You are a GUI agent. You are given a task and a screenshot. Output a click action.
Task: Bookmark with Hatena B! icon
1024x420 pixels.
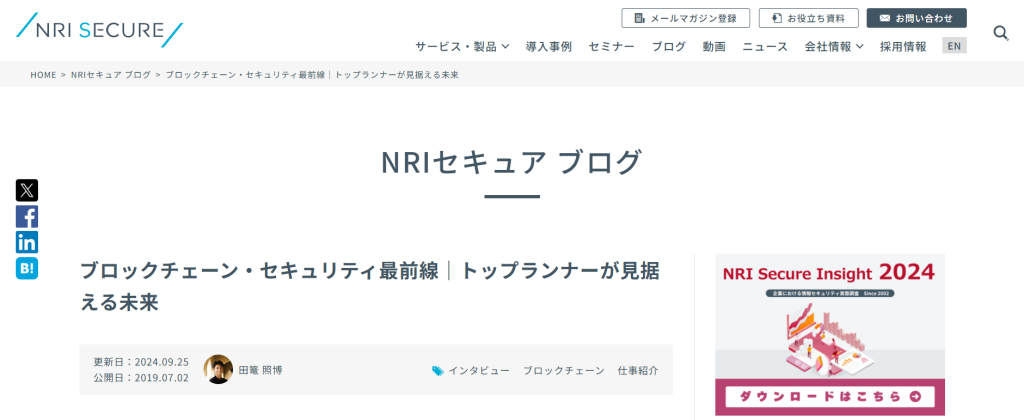pyautogui.click(x=27, y=268)
